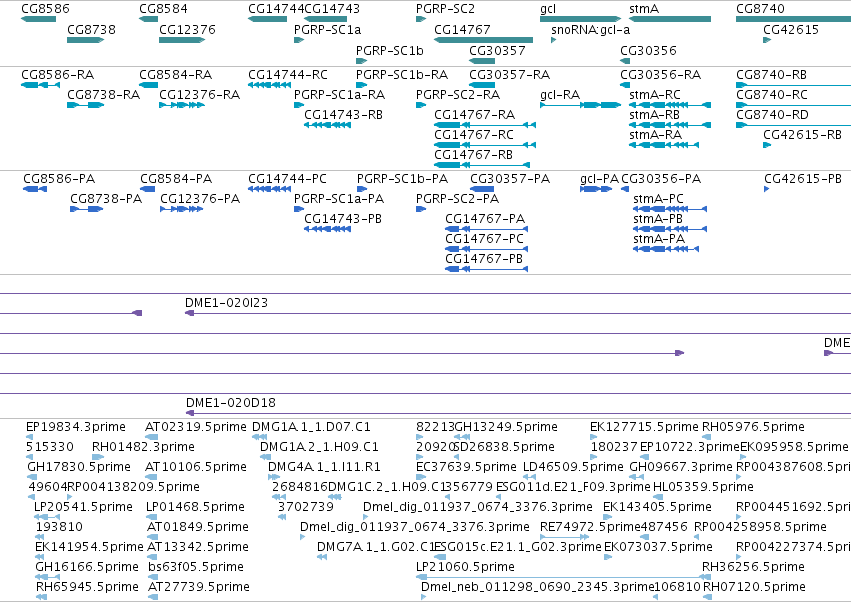This screenshot has width=851, height=602.
Task: Open the gcl-RA transcript
Action: tap(580, 105)
